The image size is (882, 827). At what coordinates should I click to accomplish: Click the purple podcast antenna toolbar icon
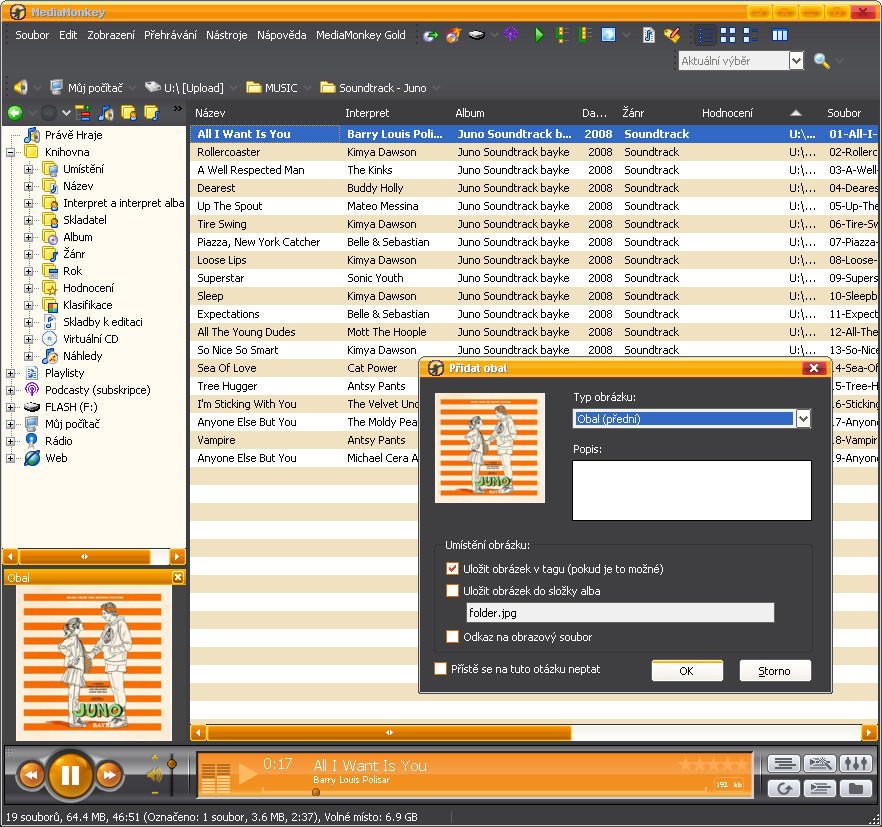coord(511,35)
